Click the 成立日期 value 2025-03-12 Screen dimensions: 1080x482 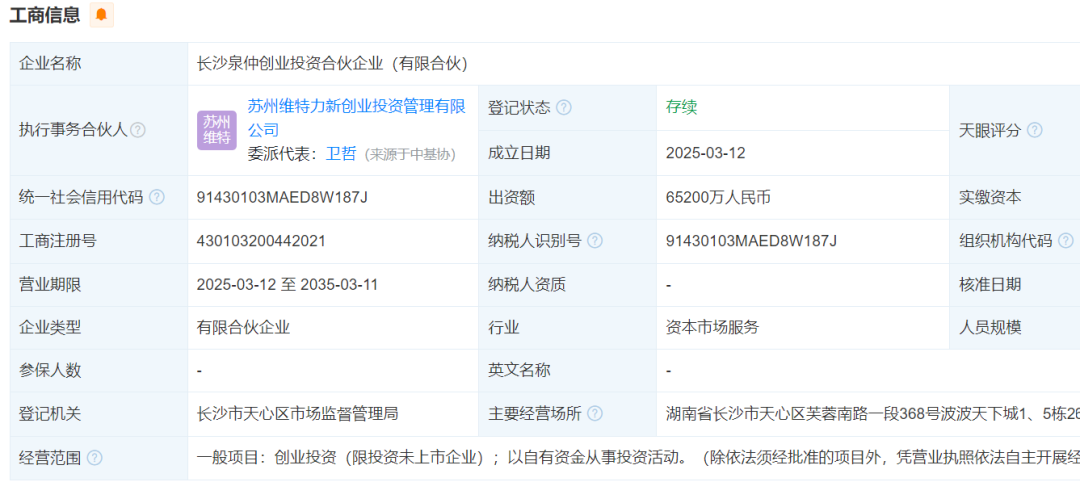tap(705, 153)
